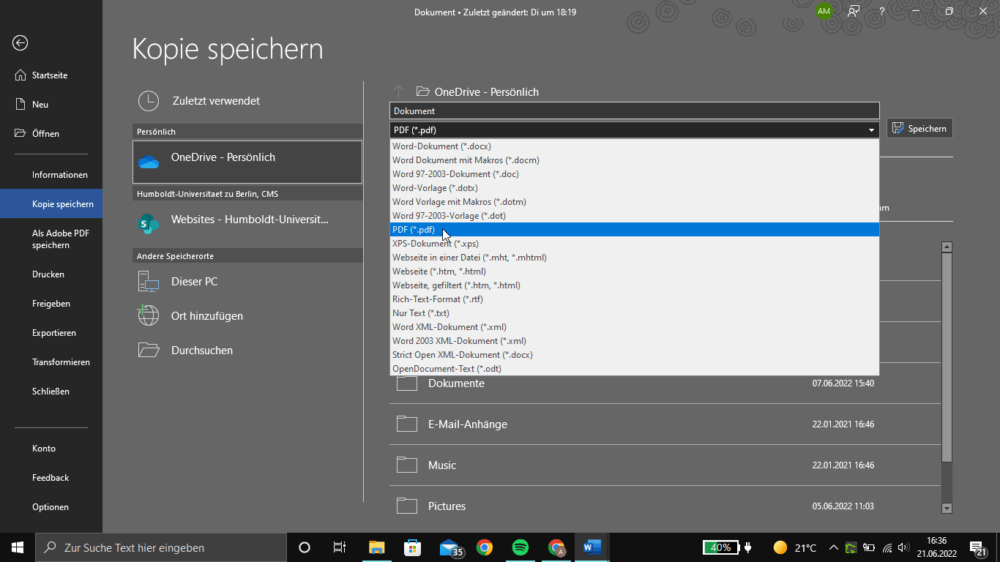The image size is (1000, 562).
Task: Open Mail app with 35 badge
Action: [x=450, y=548]
